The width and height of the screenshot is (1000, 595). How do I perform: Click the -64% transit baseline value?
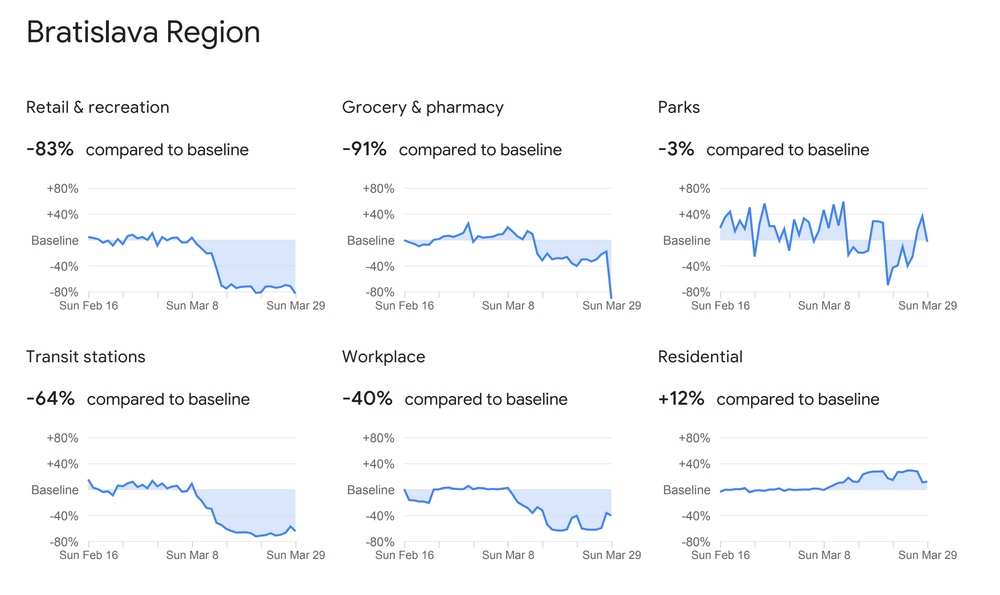pyautogui.click(x=51, y=399)
